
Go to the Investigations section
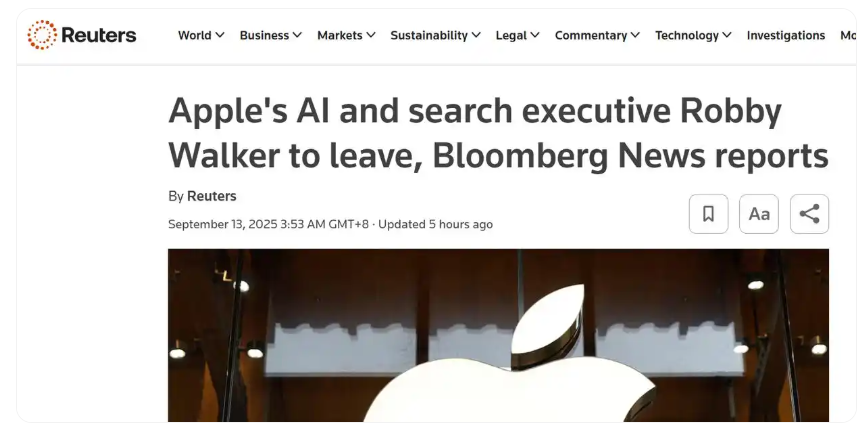pos(786,35)
